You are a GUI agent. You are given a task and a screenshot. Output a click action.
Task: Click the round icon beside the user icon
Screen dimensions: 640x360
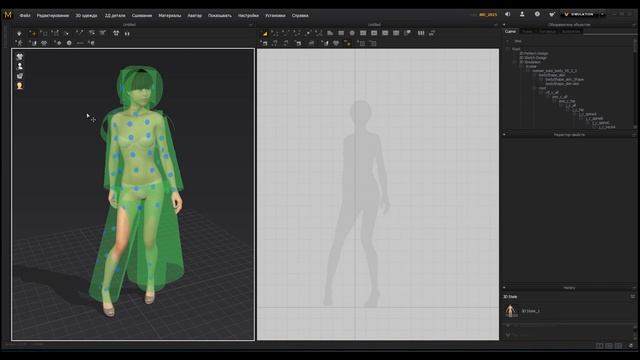click(537, 14)
